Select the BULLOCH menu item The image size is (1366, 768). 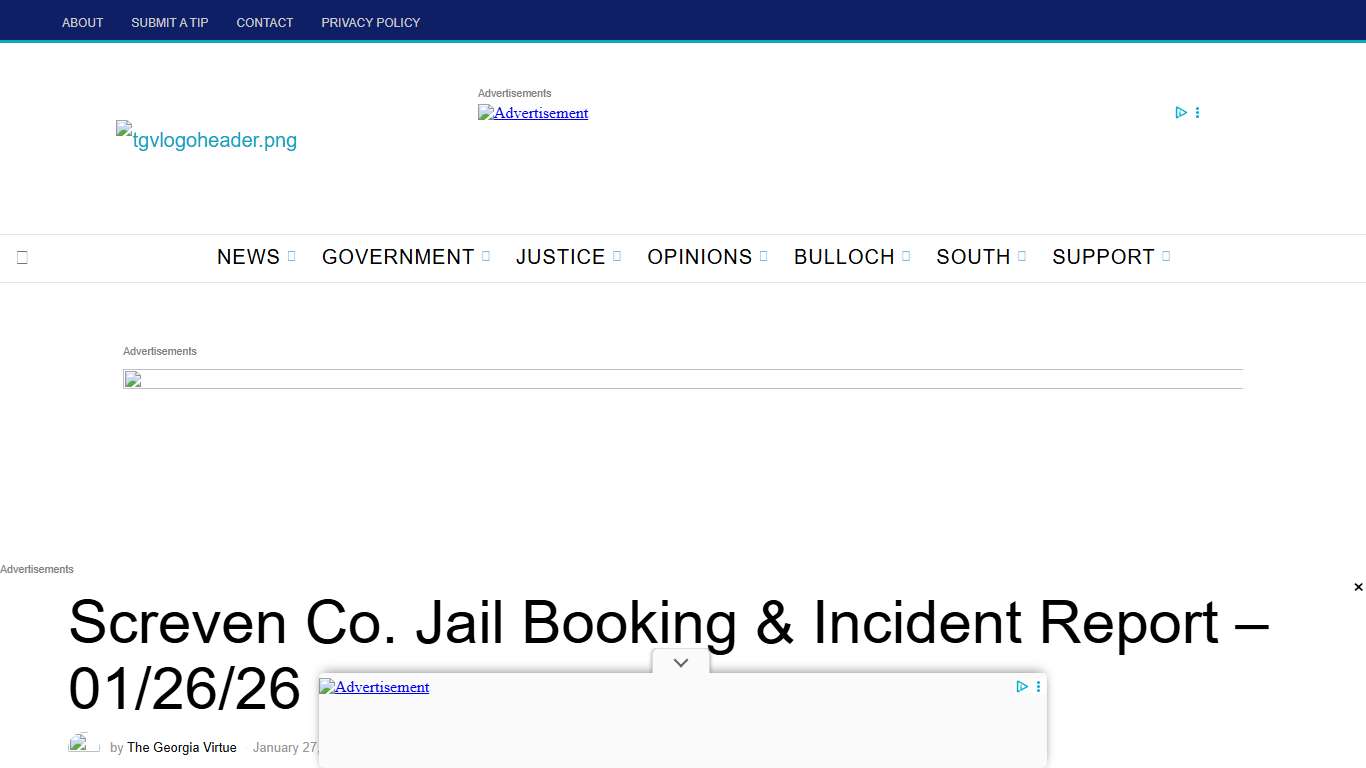coord(843,257)
